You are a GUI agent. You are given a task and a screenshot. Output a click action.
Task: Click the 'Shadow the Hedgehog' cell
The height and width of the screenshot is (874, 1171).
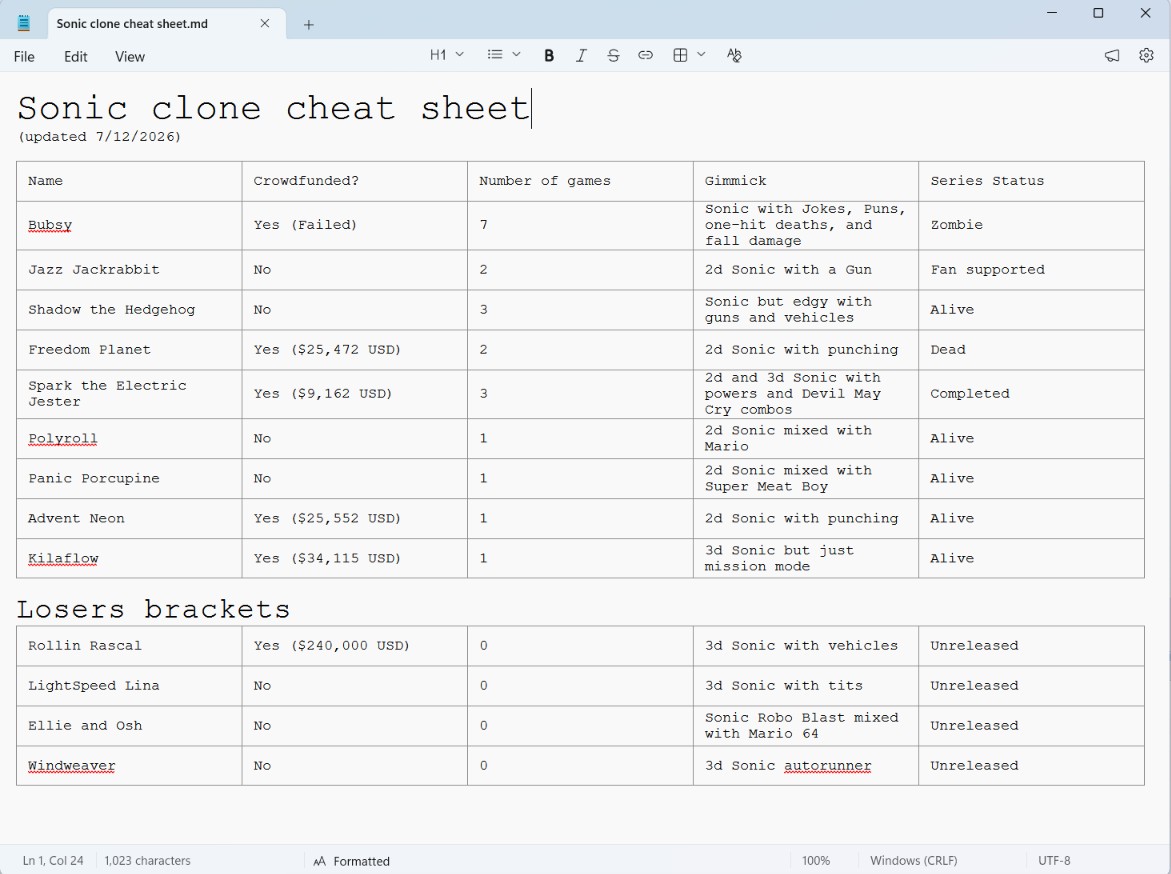129,309
